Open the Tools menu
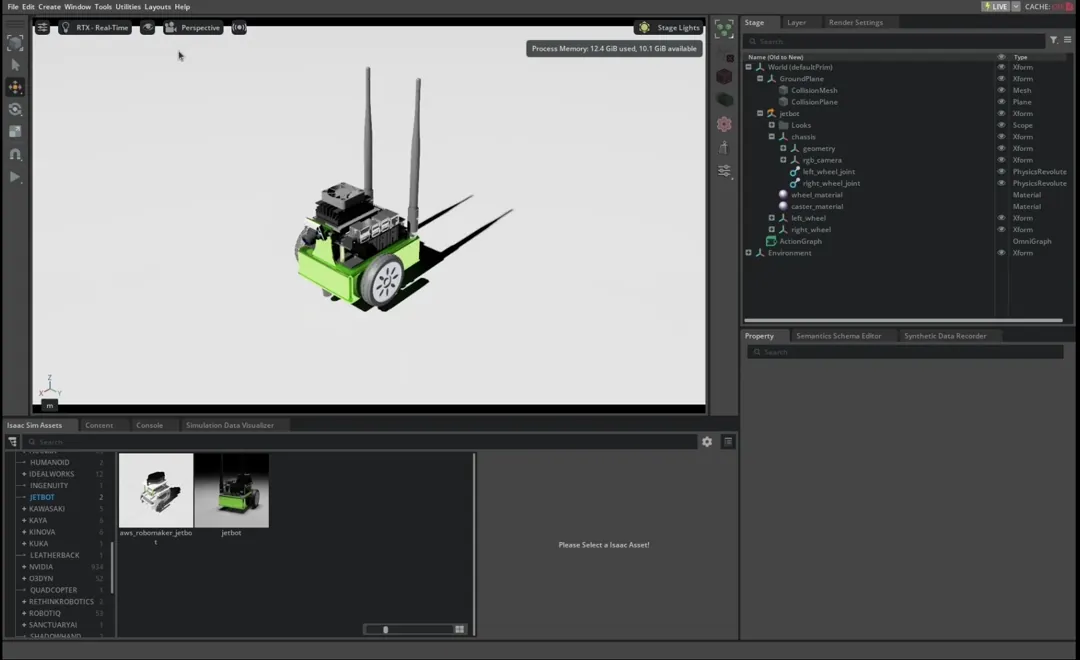This screenshot has height=660, width=1080. pyautogui.click(x=102, y=6)
